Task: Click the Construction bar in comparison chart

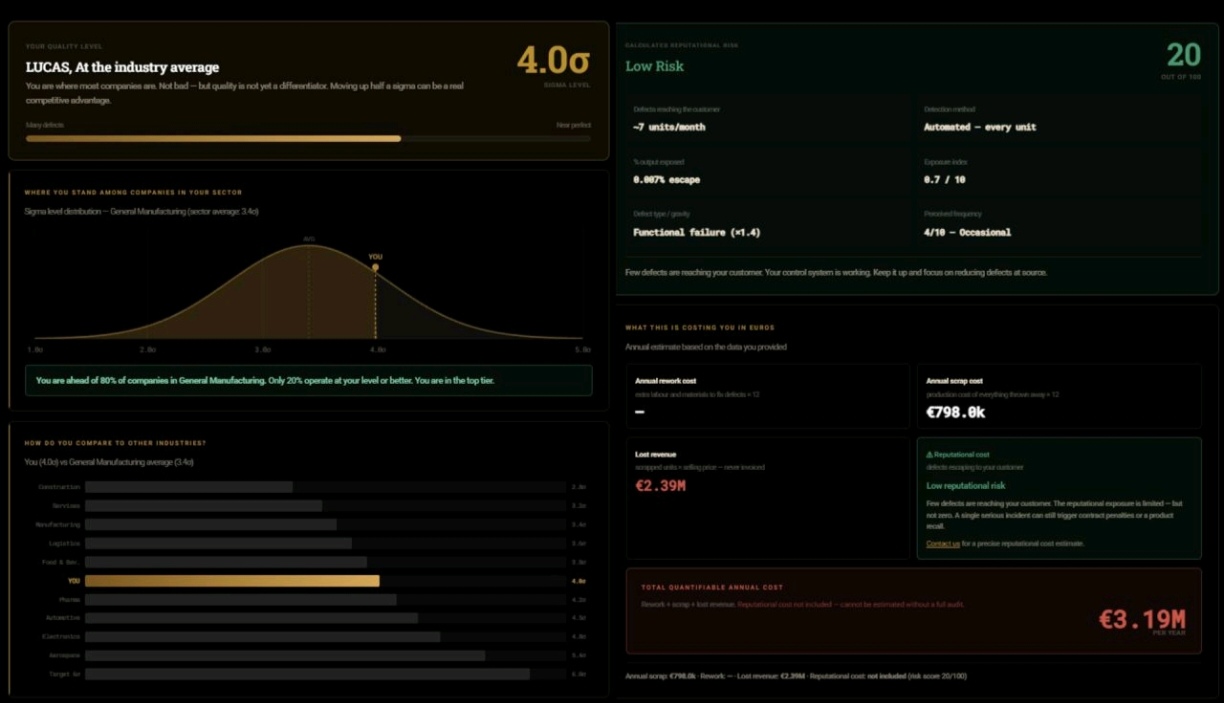Action: click(189, 487)
